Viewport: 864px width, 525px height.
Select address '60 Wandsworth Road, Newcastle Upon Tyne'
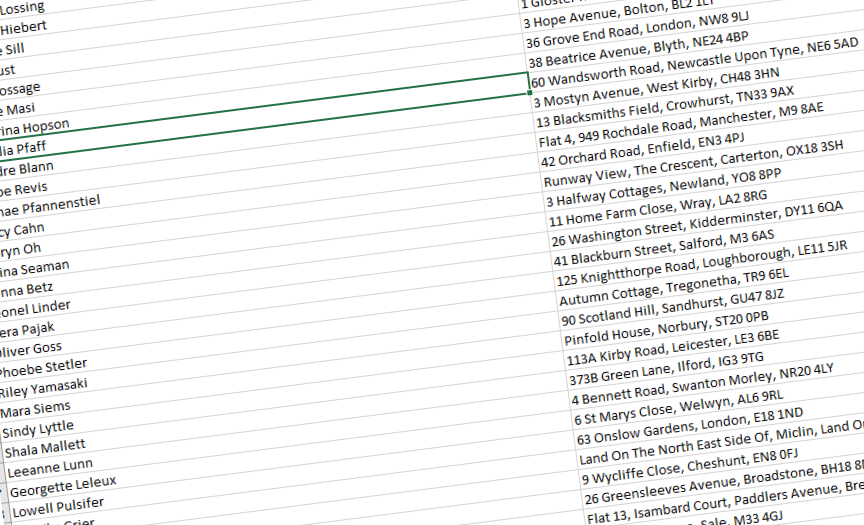click(x=694, y=63)
